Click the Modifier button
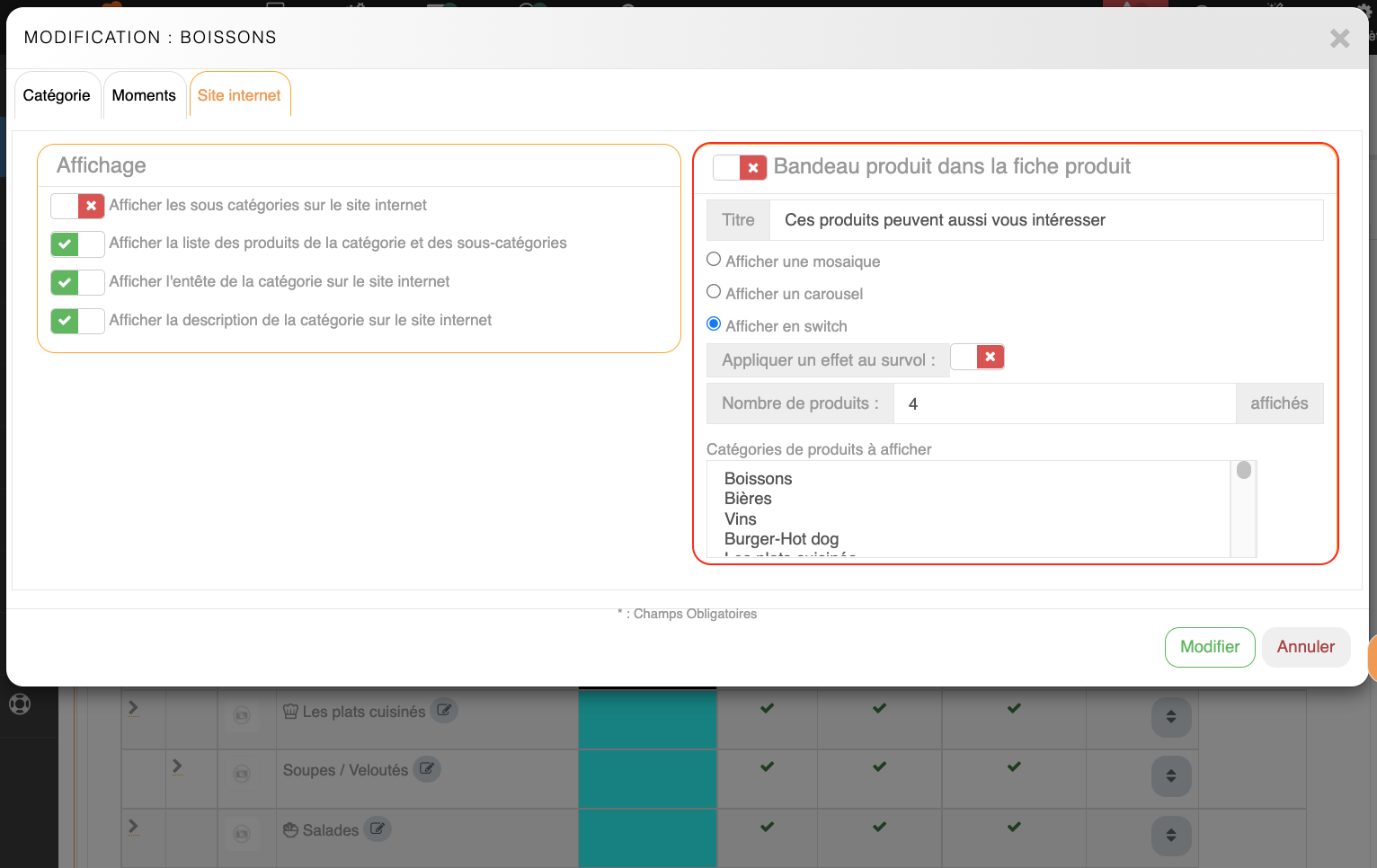Viewport: 1377px width, 868px height. (1209, 647)
